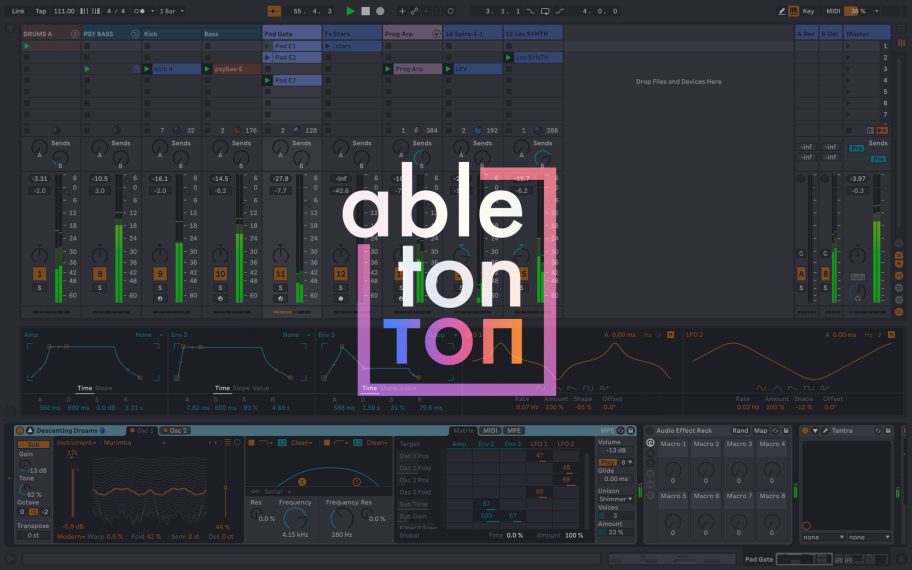Image resolution: width=912 pixels, height=570 pixels.
Task: Toggle the metronome icon in transport
Action: [x=139, y=11]
